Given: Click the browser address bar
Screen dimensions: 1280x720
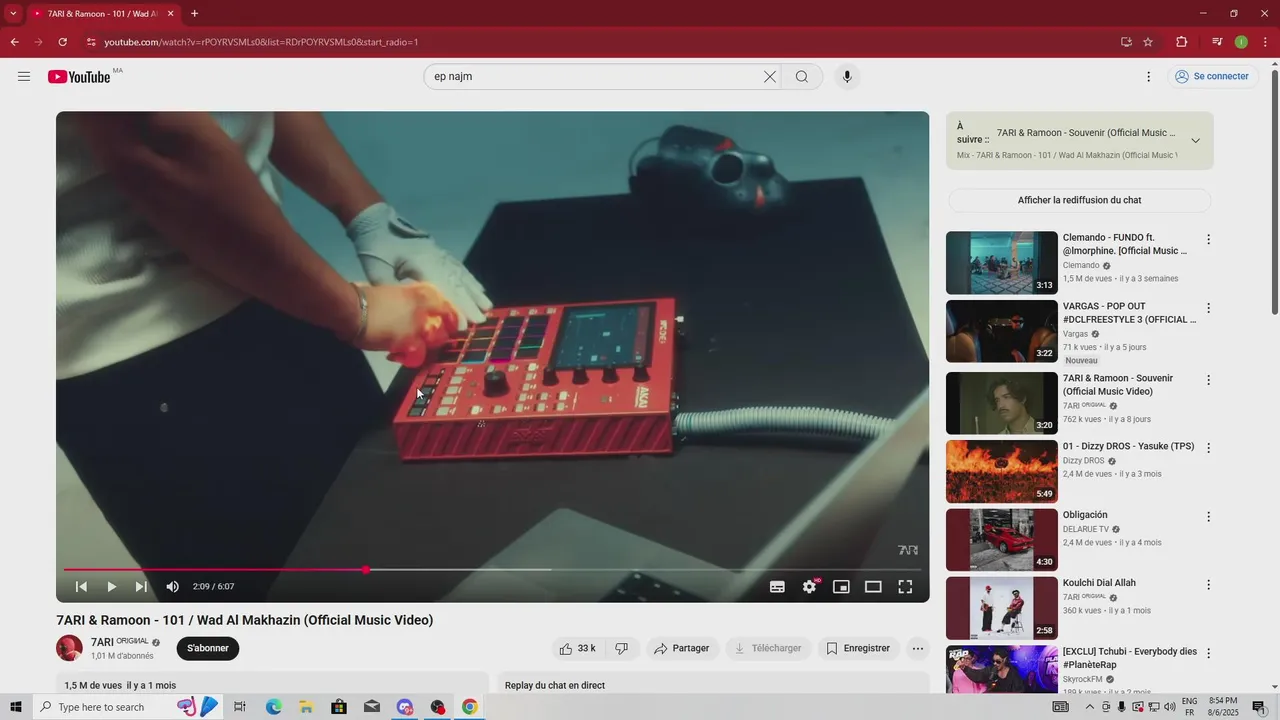Looking at the screenshot, I should tap(600, 42).
